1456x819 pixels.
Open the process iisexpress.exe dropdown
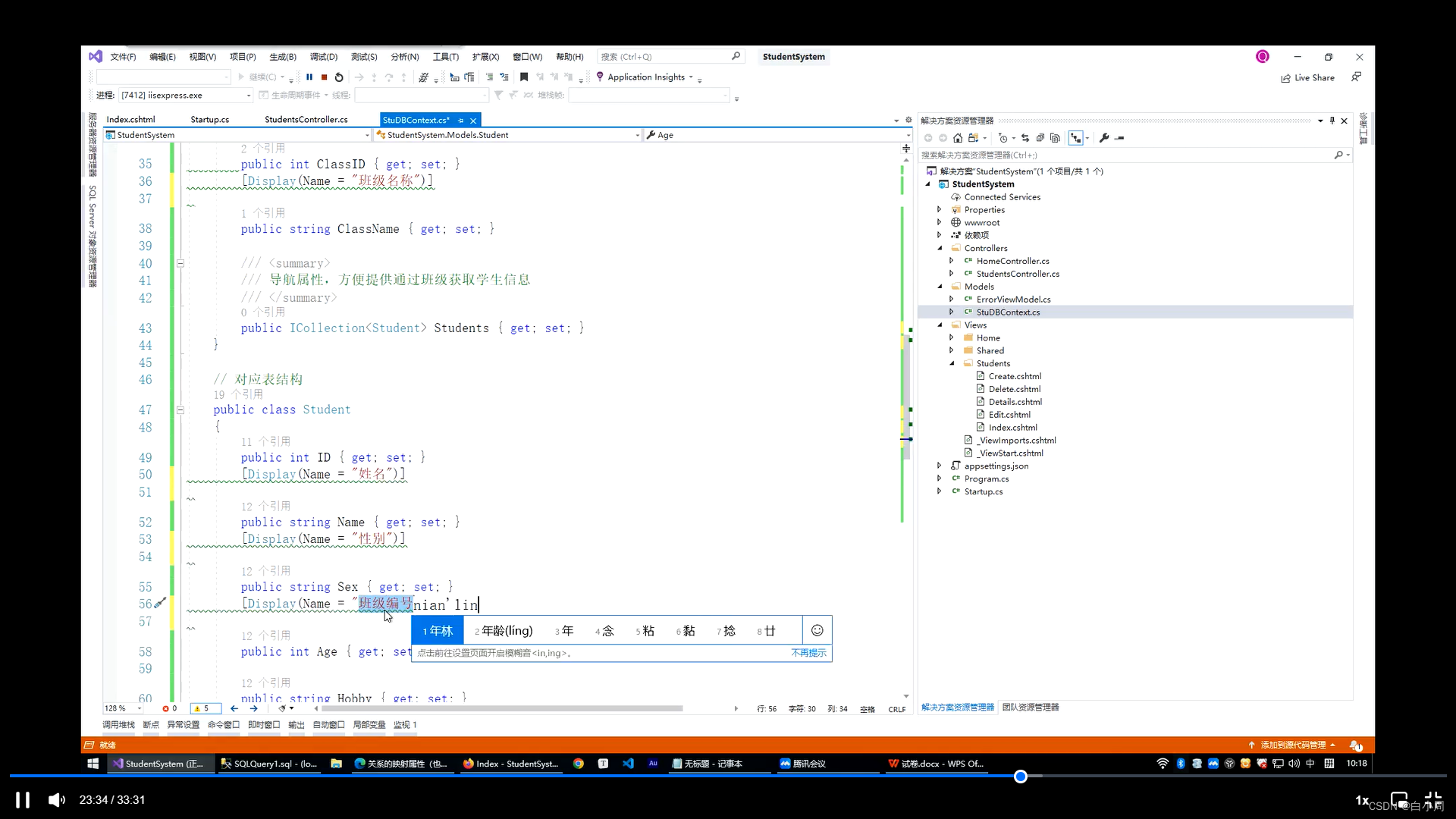[x=248, y=96]
